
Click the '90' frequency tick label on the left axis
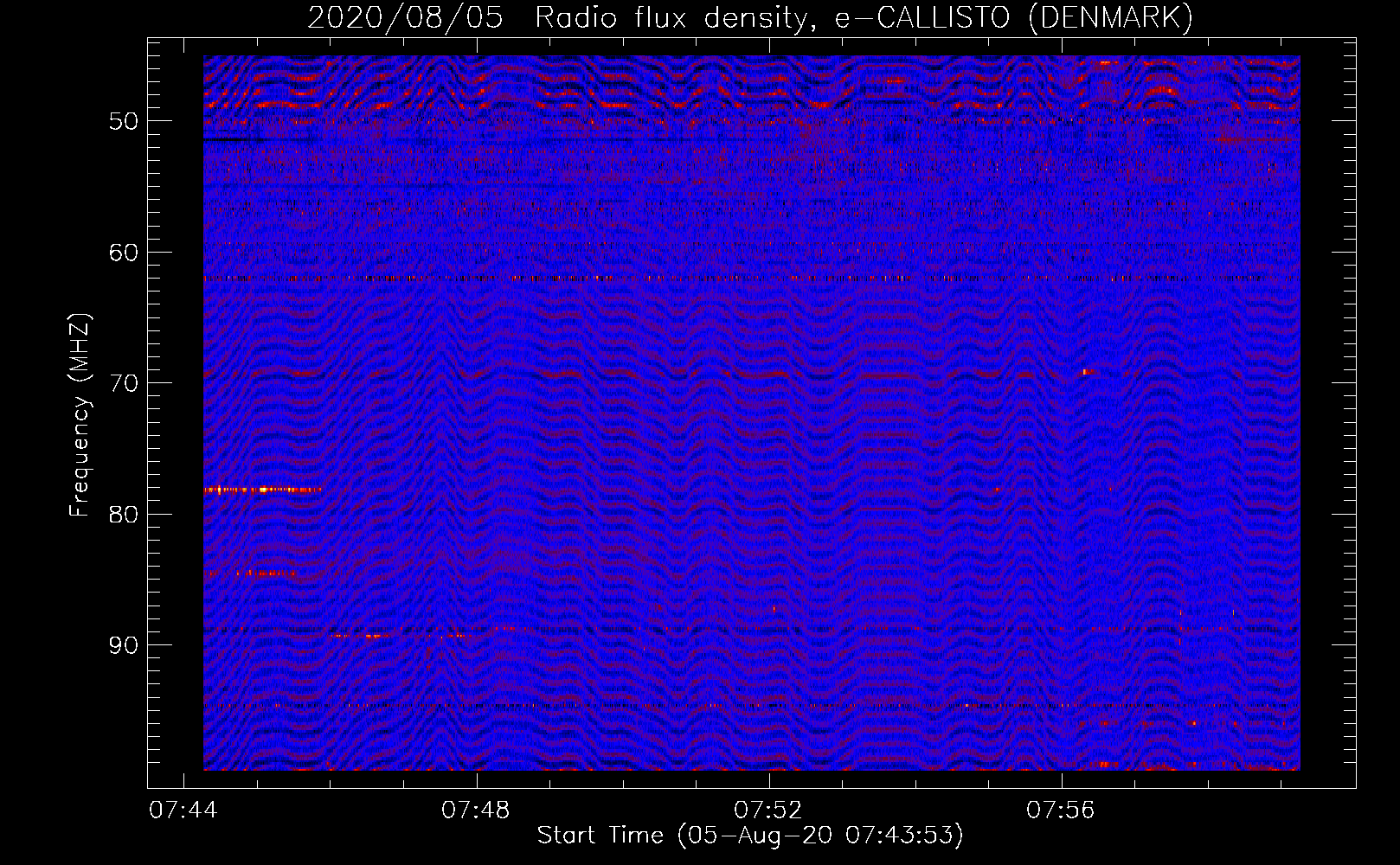tap(124, 646)
